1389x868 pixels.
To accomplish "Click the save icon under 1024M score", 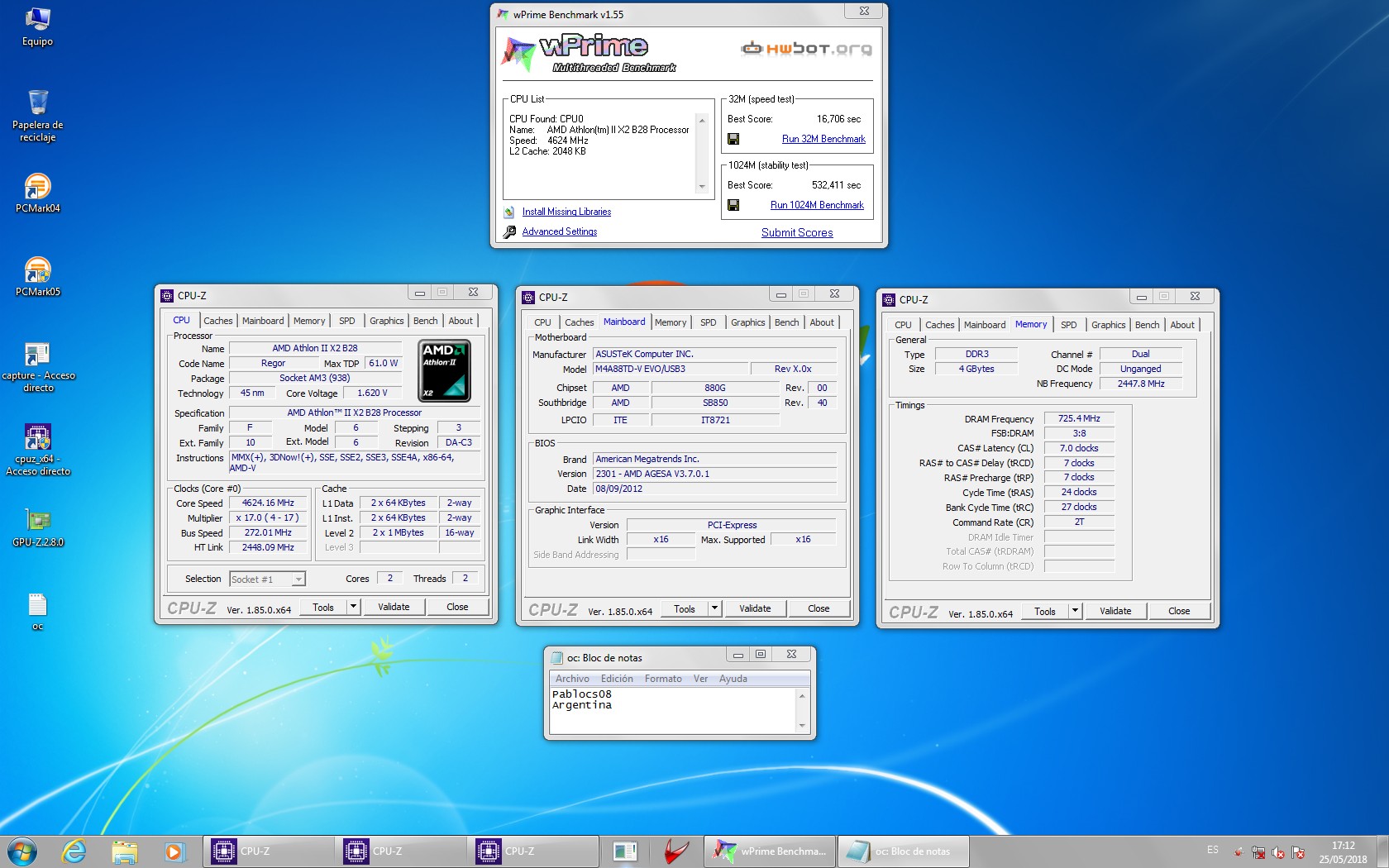I will click(x=733, y=205).
